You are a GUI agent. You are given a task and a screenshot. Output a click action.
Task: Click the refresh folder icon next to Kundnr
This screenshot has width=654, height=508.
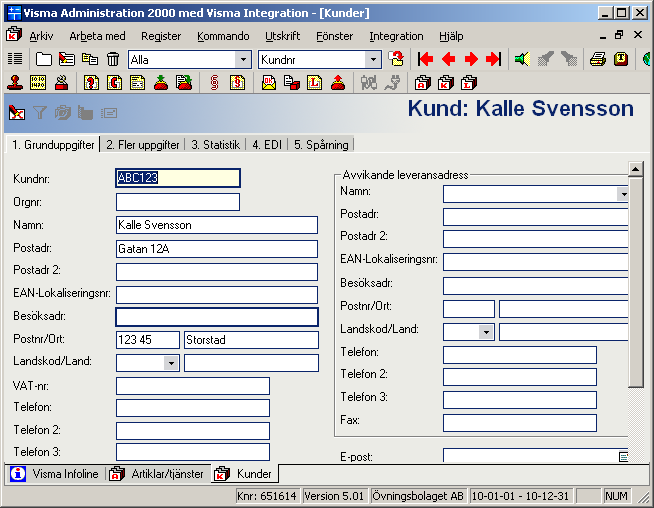(396, 59)
